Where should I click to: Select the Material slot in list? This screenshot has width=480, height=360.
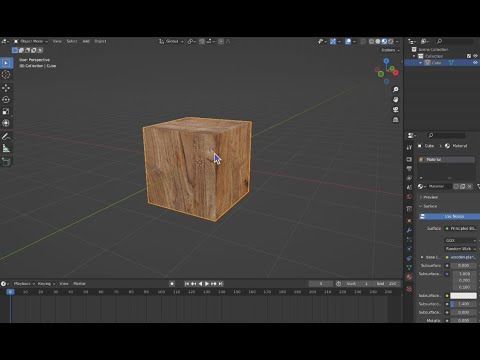tap(447, 160)
